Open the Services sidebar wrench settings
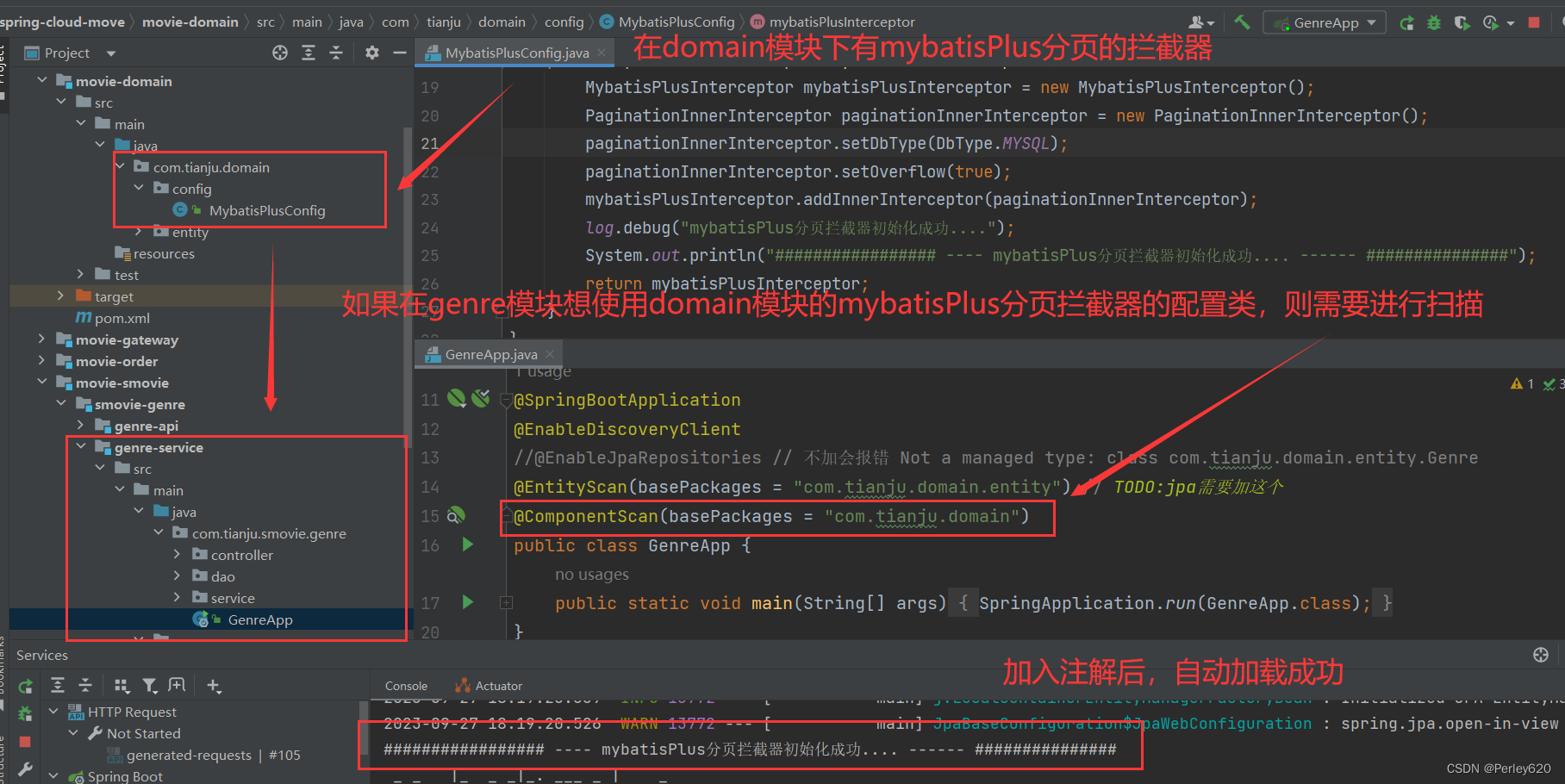 tap(25, 769)
